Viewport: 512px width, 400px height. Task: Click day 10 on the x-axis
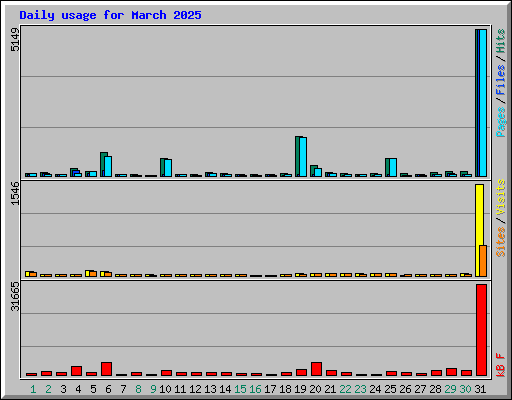(165, 389)
